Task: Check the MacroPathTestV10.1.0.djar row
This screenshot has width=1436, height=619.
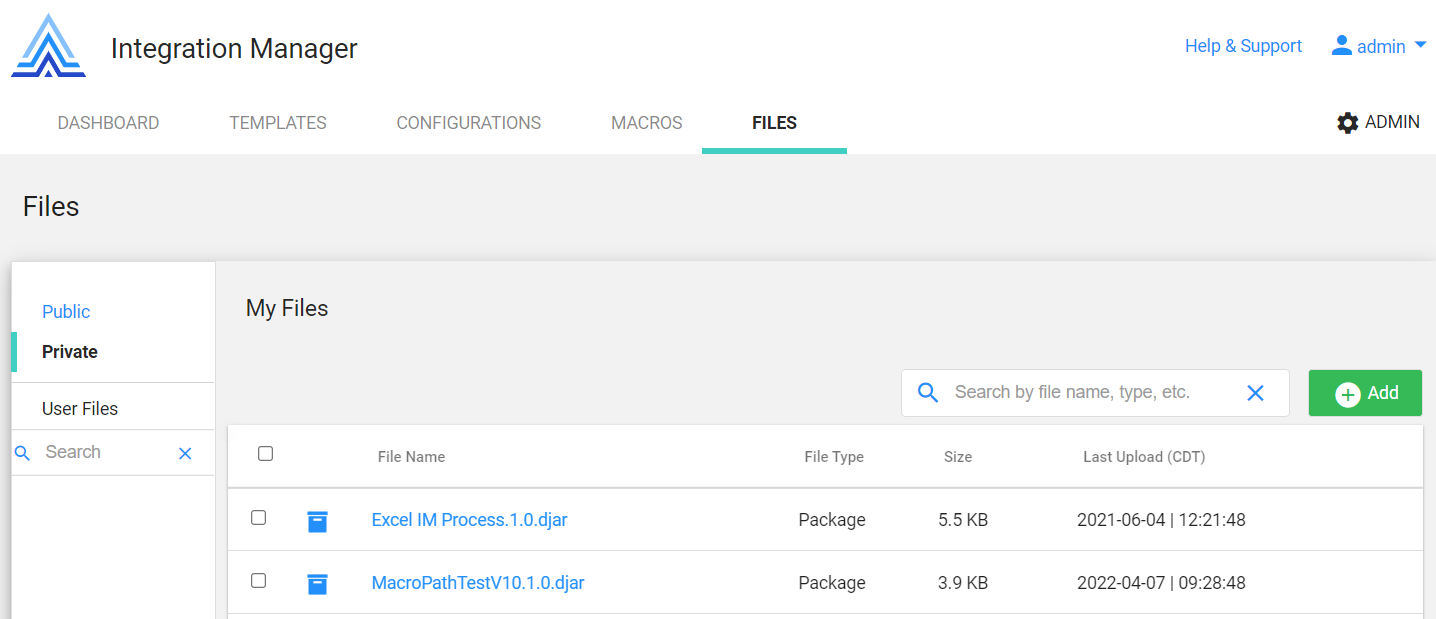Action: coord(258,580)
